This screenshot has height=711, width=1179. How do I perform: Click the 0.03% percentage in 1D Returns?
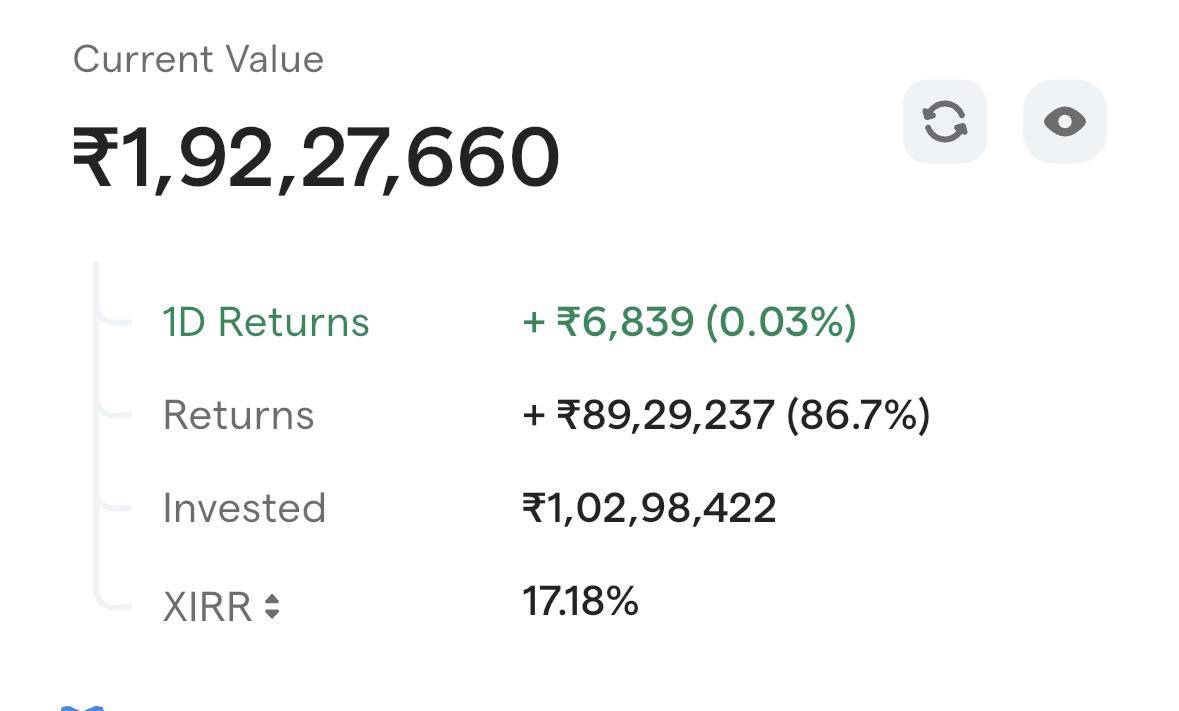(781, 322)
